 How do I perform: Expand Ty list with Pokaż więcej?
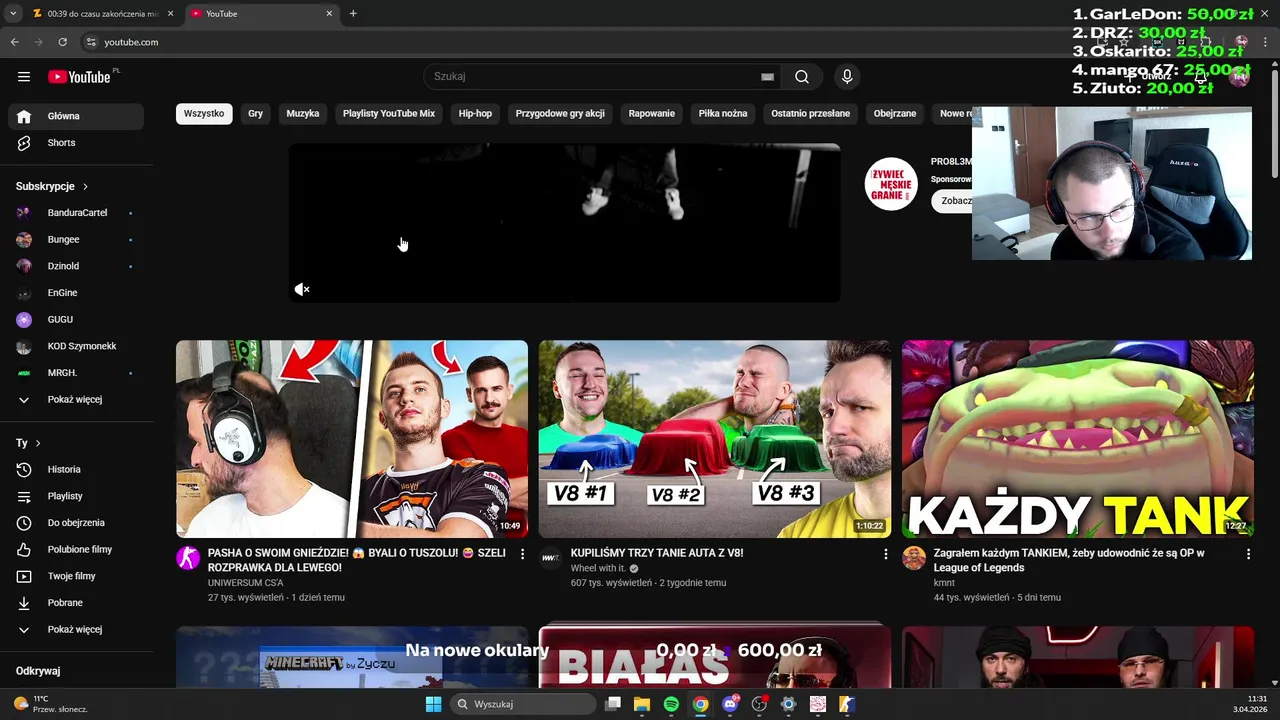click(76, 630)
